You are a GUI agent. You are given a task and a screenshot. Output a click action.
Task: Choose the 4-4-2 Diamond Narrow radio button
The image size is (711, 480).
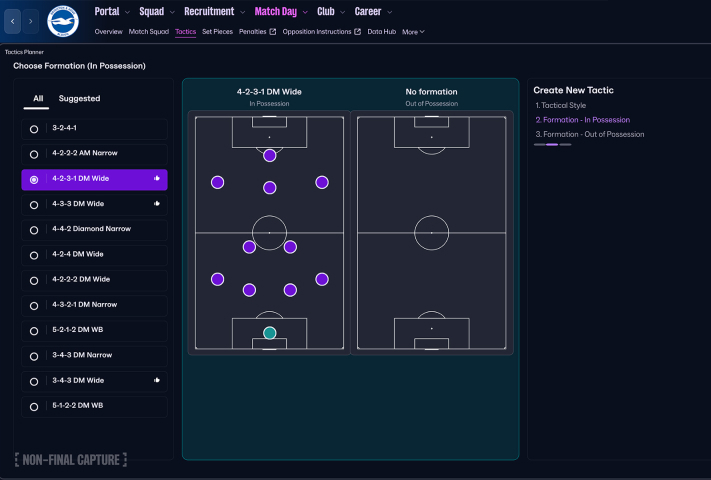[34, 230]
